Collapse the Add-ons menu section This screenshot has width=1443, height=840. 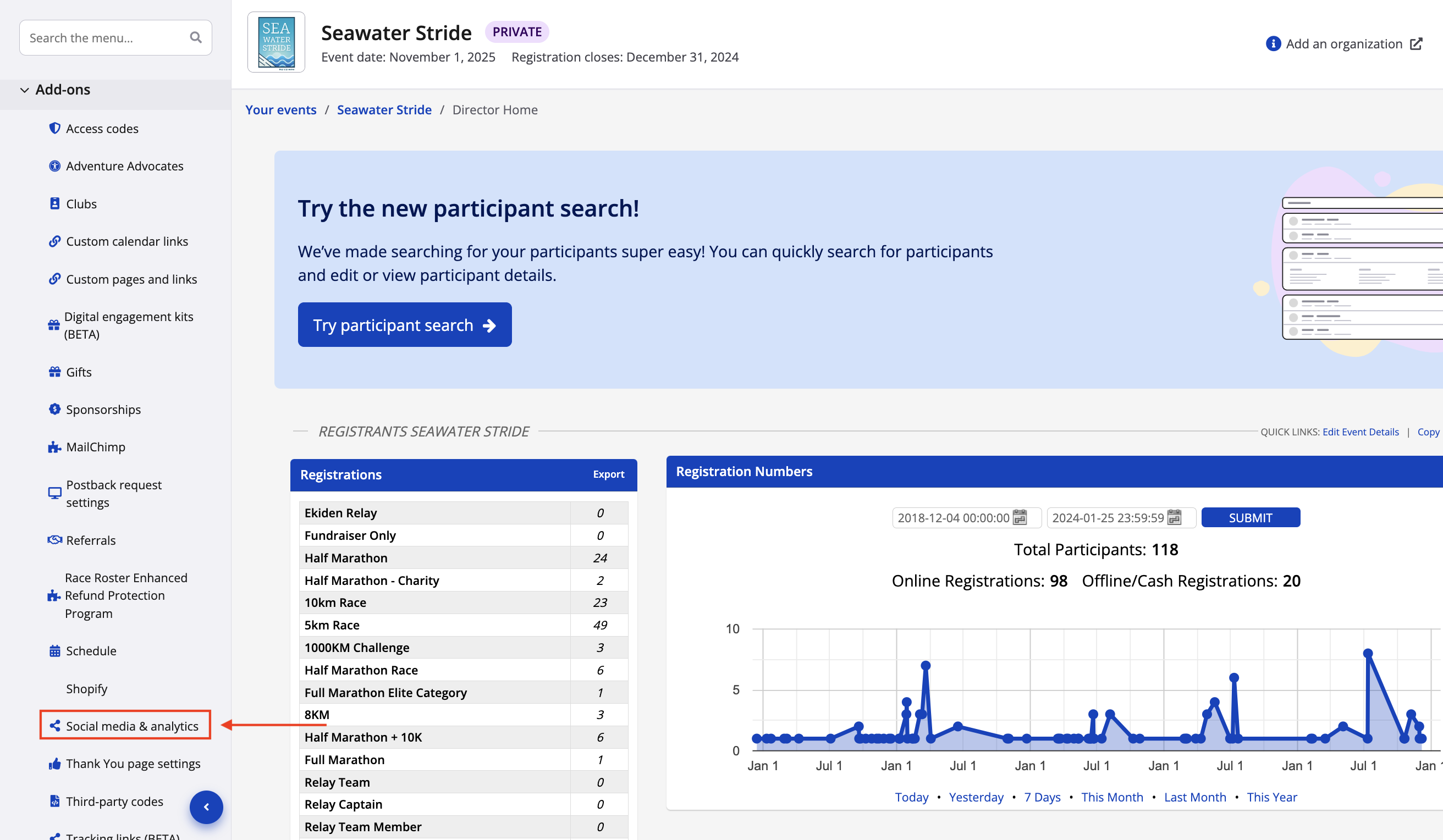click(25, 90)
